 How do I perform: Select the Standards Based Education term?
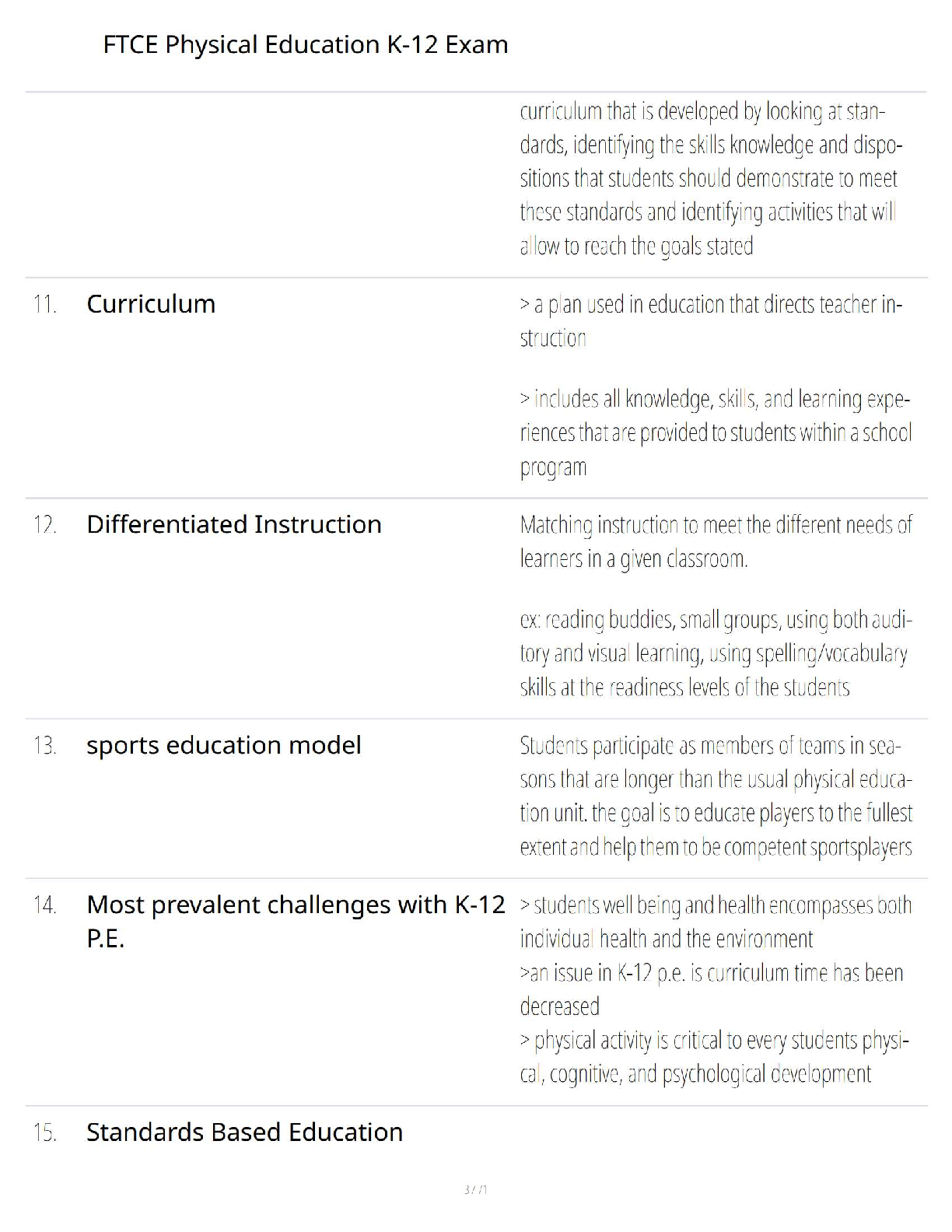tap(244, 1132)
